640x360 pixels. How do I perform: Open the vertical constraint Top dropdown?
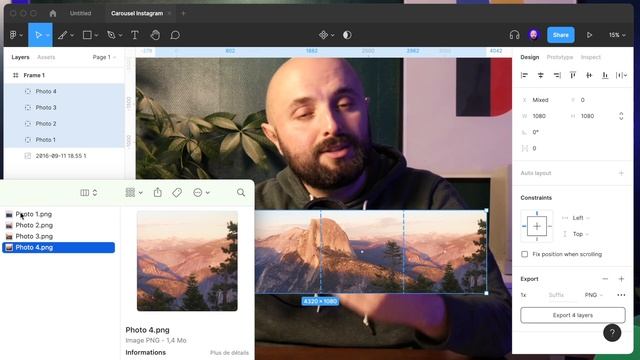click(x=580, y=234)
